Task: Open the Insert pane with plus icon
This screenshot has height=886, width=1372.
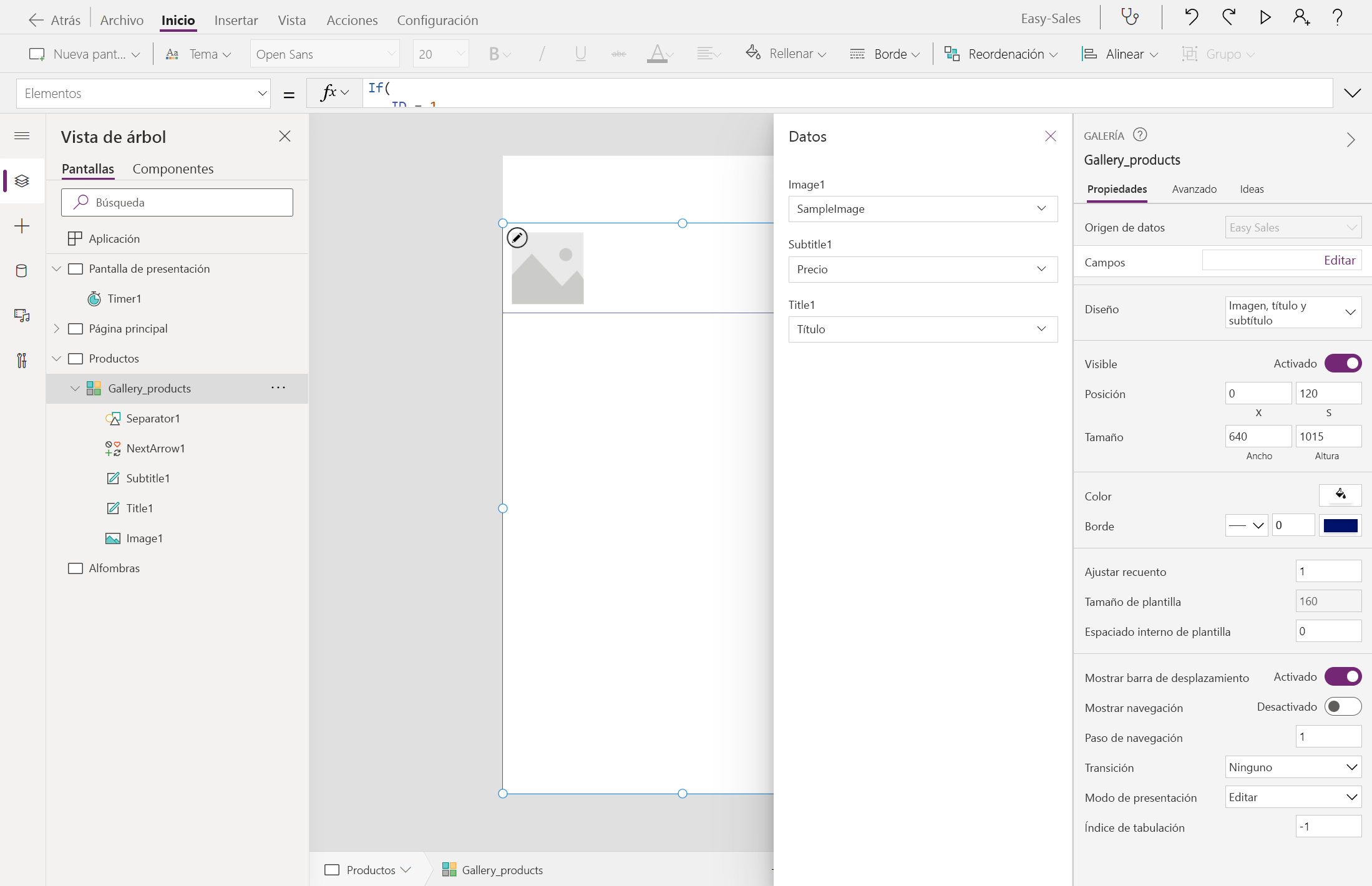Action: [22, 226]
